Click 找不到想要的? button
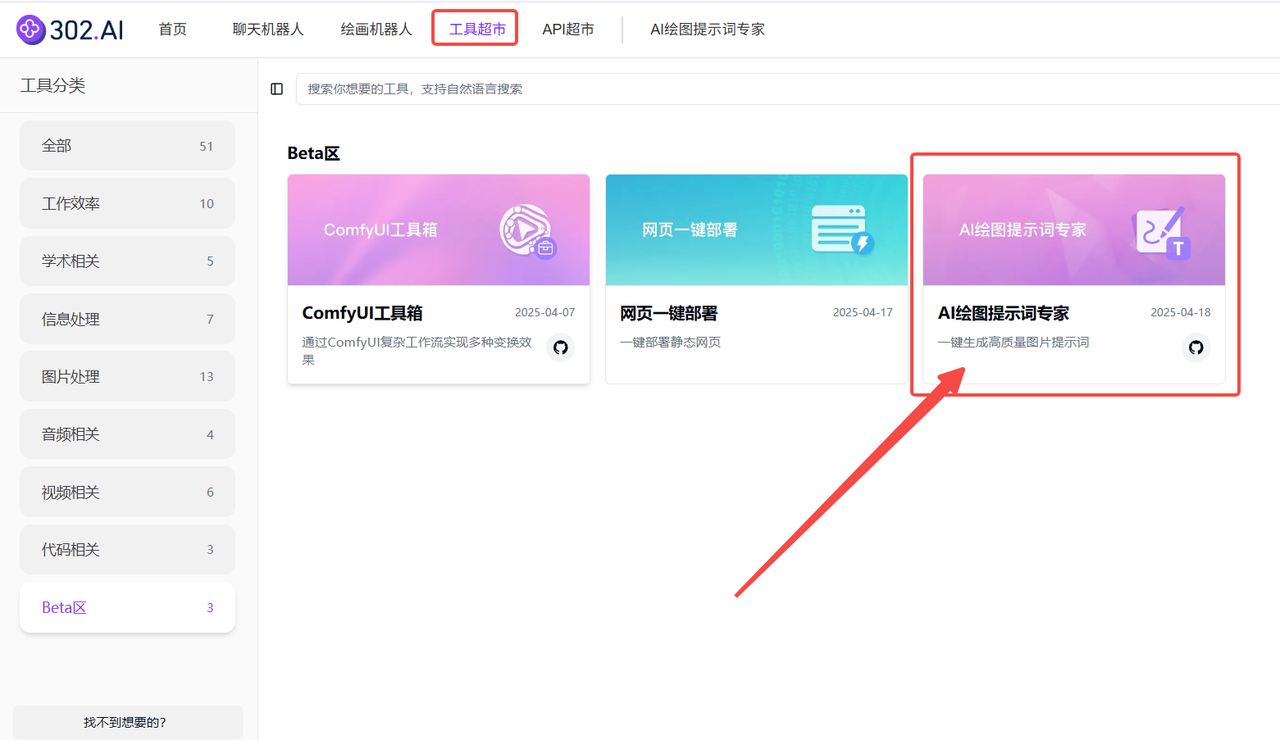The width and height of the screenshot is (1280, 740). tap(127, 722)
